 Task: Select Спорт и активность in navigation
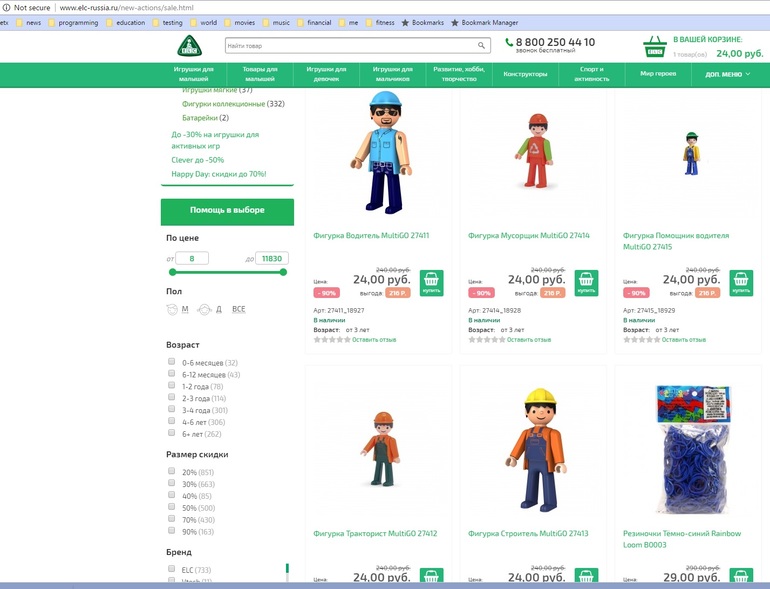coord(591,74)
